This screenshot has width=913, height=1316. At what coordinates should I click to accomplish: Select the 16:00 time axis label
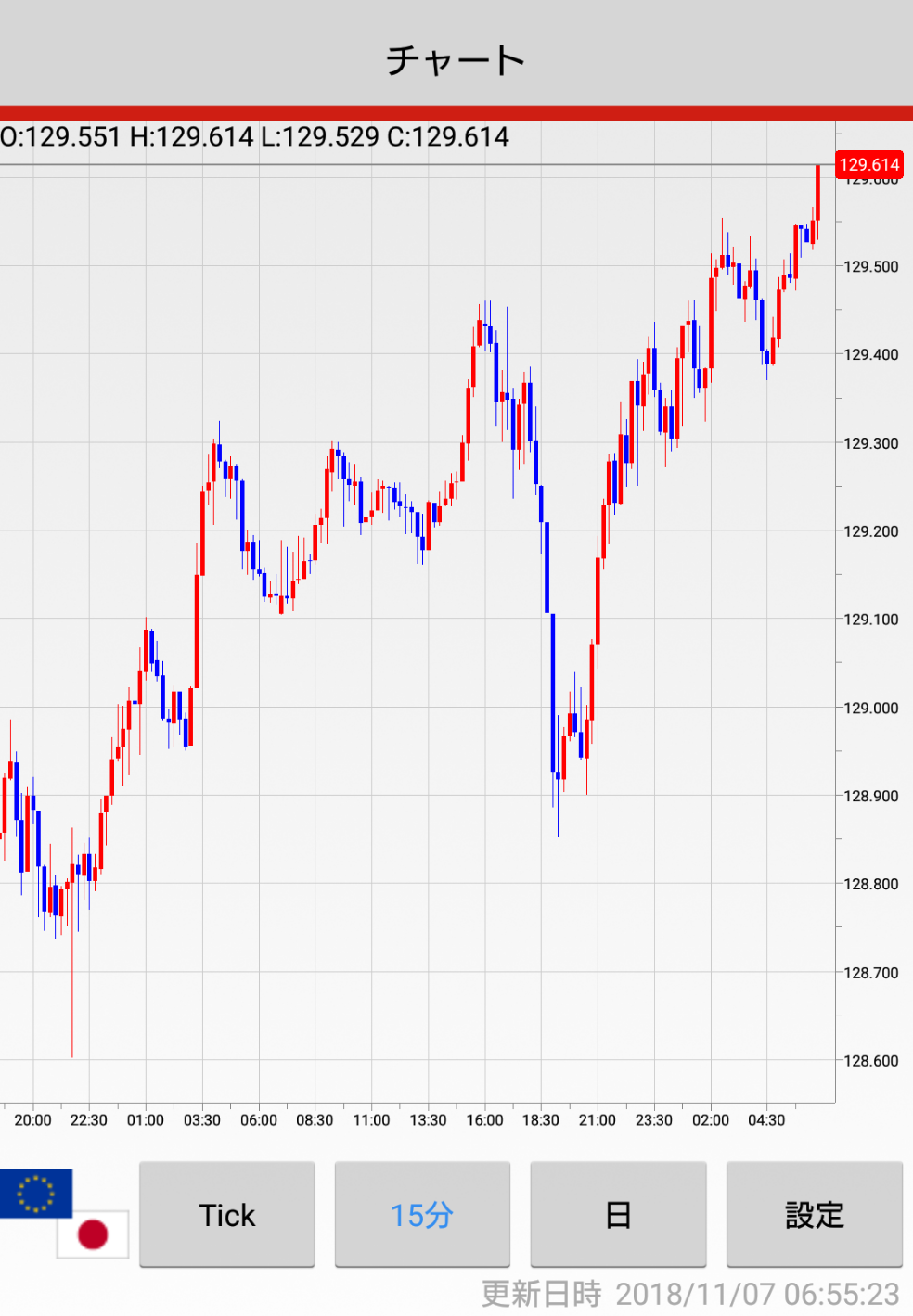pyautogui.click(x=484, y=1120)
